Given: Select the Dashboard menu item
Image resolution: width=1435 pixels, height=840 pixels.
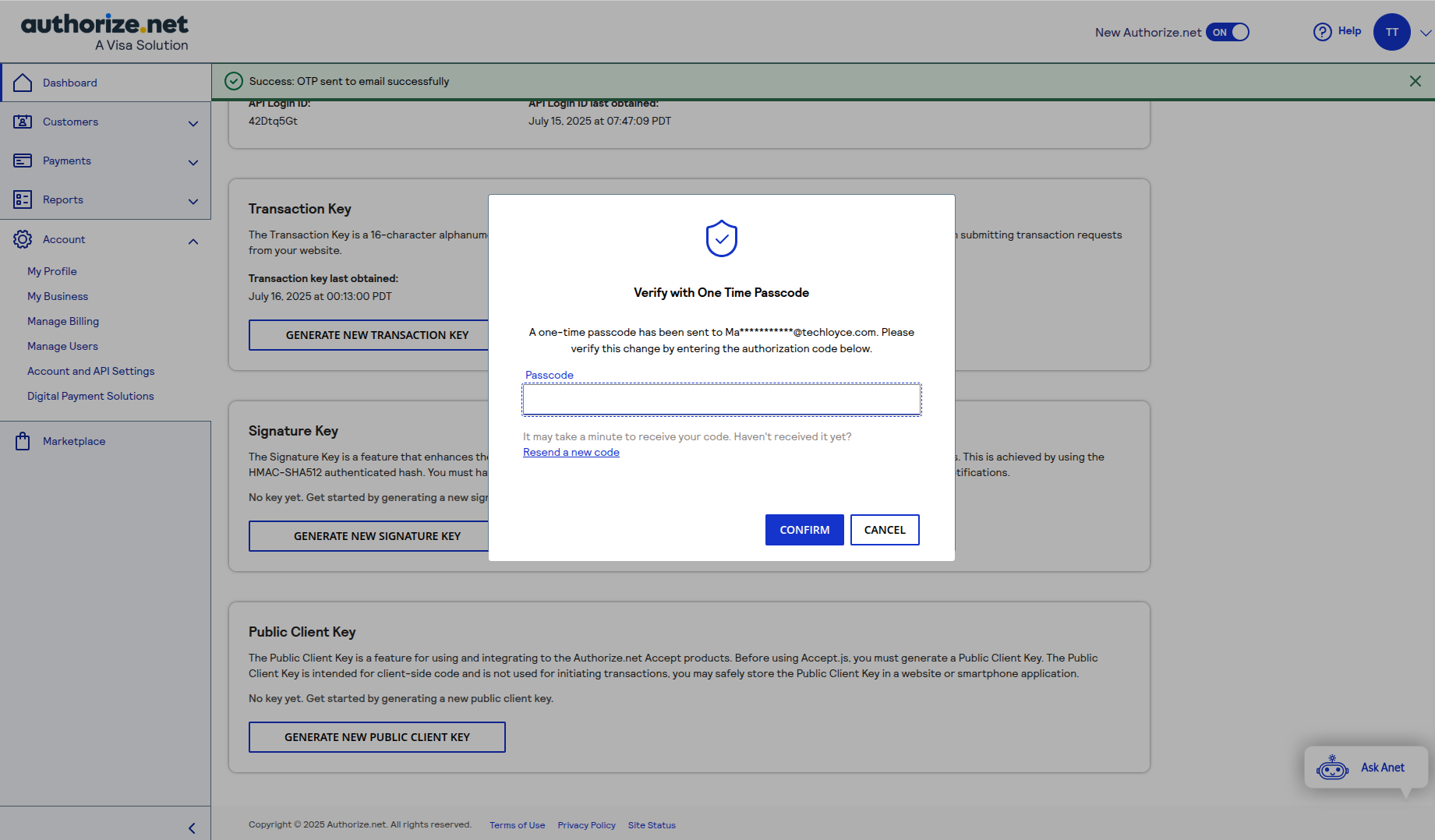Looking at the screenshot, I should click(105, 83).
